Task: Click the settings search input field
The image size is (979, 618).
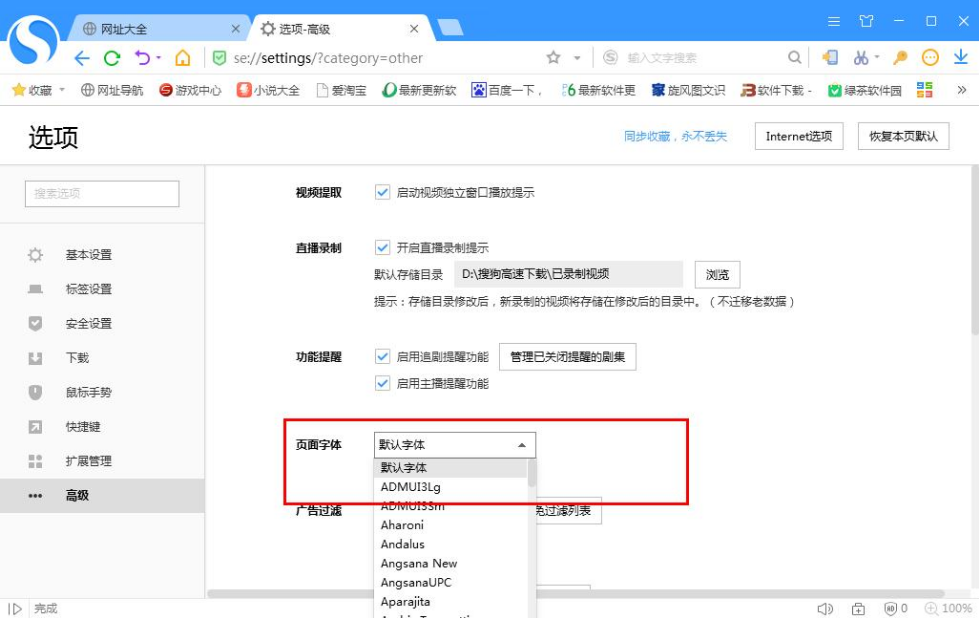Action: (x=101, y=193)
